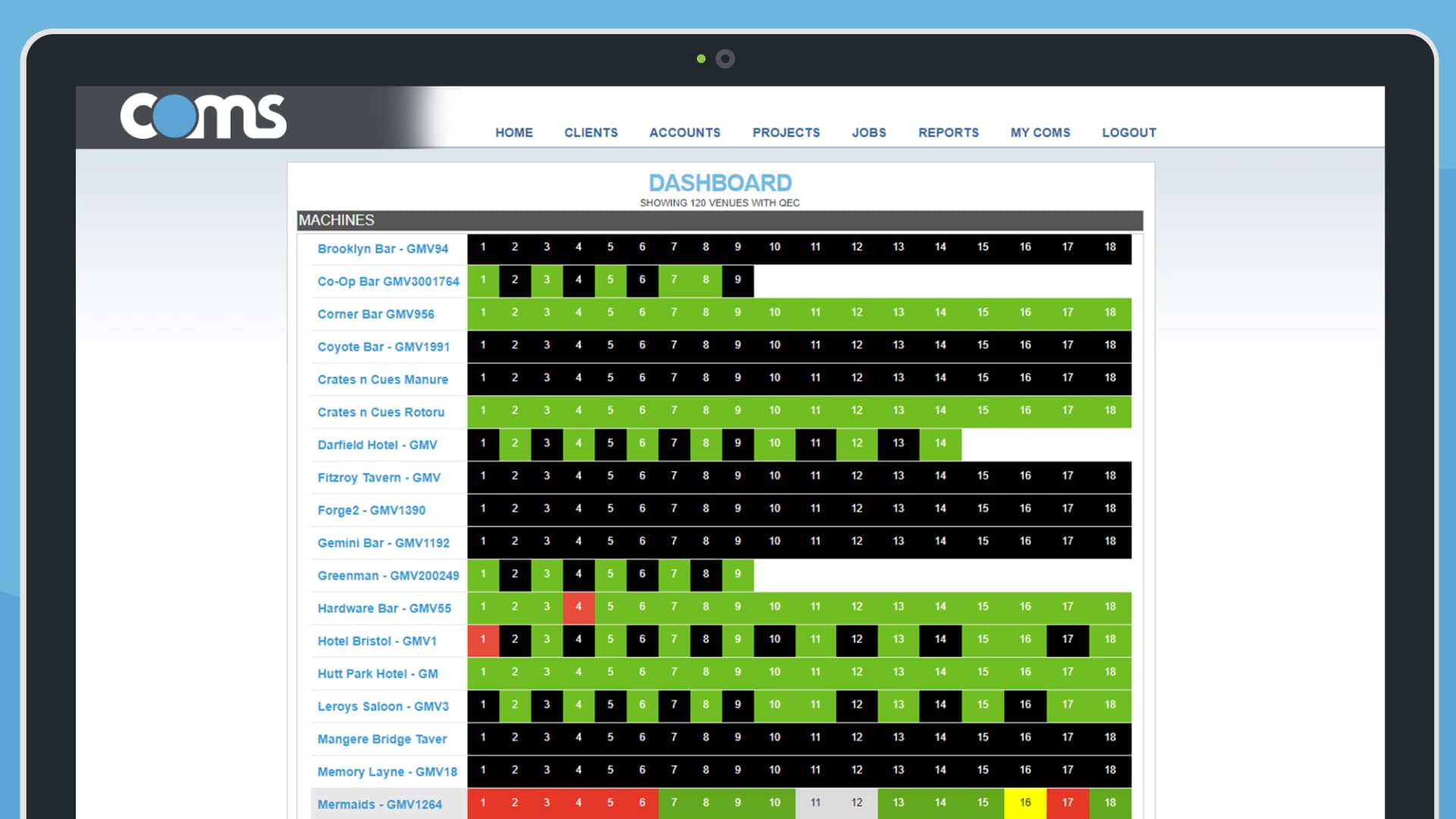Screen dimensions: 1456x819
Task: Select MY COMS in navigation
Action: (x=1040, y=133)
